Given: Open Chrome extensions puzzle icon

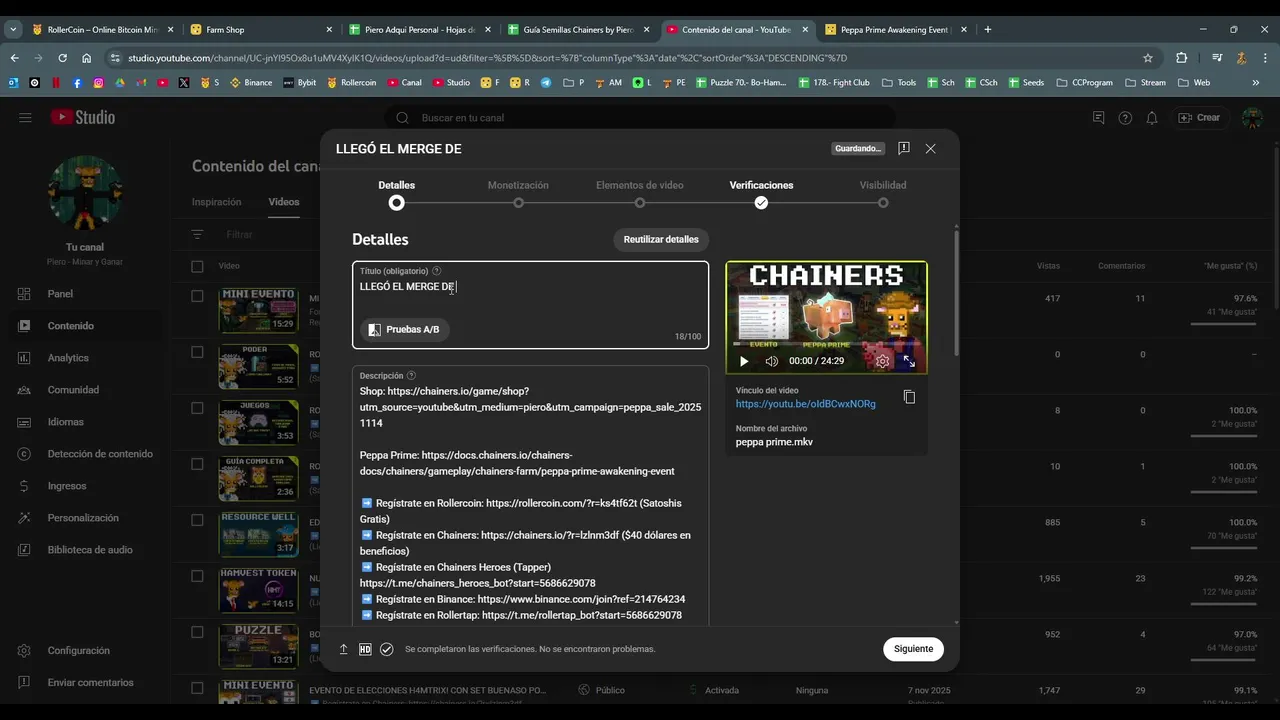Looking at the screenshot, I should 1181,58.
